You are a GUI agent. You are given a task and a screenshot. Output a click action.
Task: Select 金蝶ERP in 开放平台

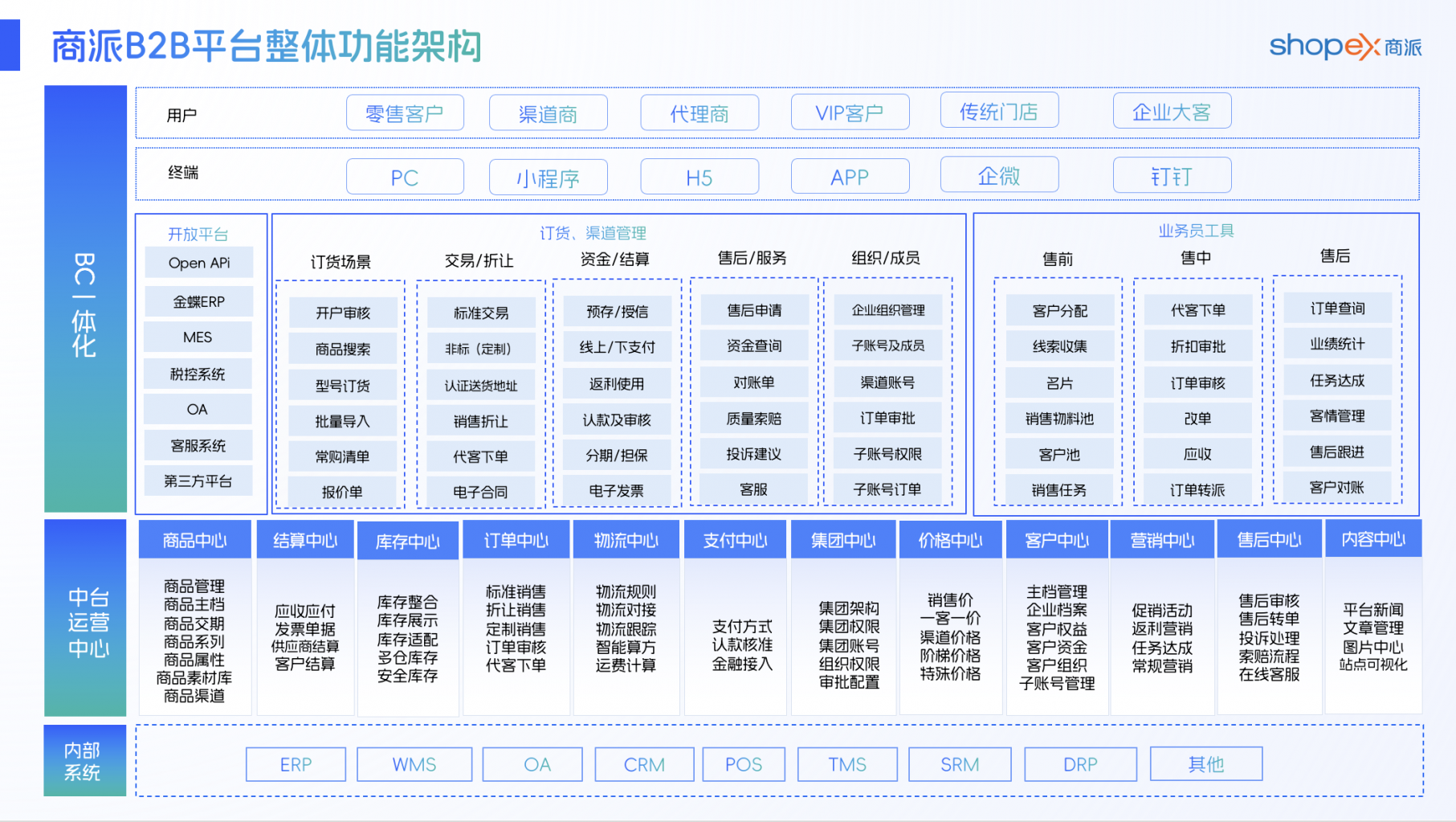pyautogui.click(x=198, y=301)
